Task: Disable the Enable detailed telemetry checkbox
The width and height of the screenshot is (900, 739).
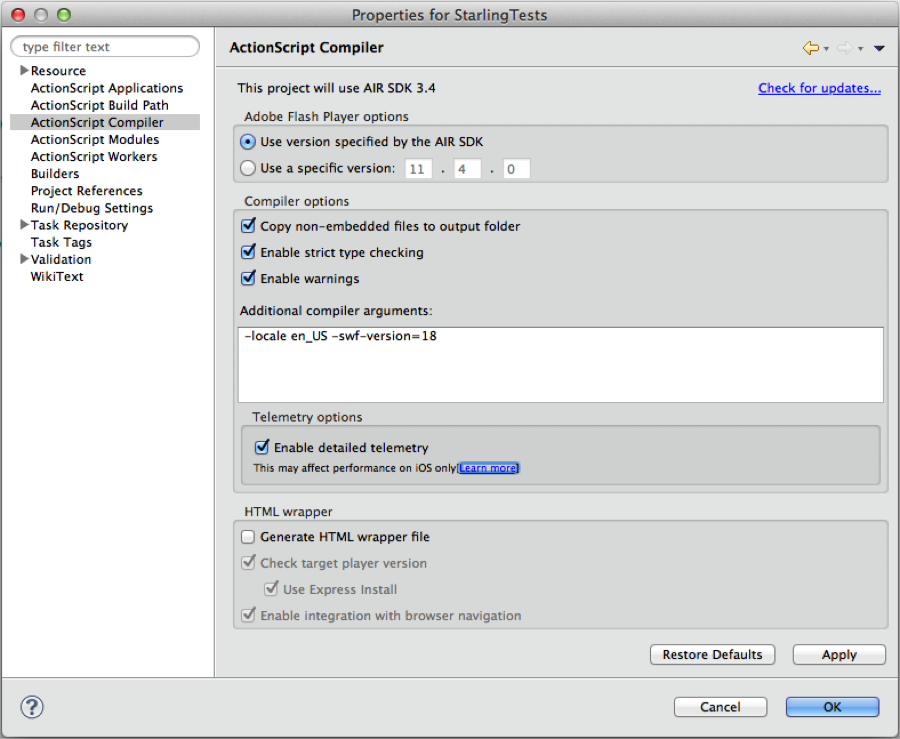Action: (262, 448)
